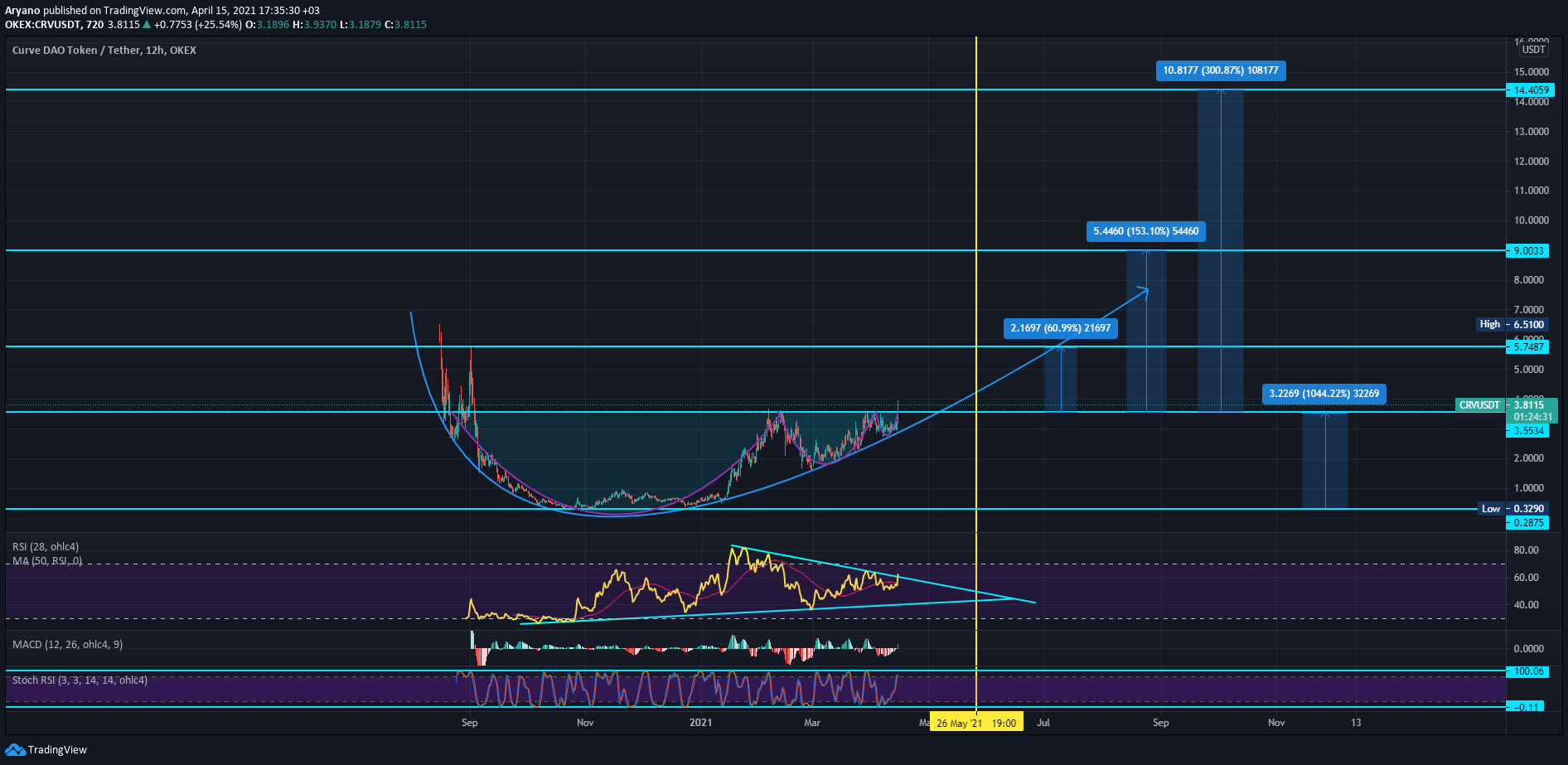Click the OKEX:CRVUSDT, 720 symbol text
This screenshot has width=1568, height=765.
pyautogui.click(x=55, y=25)
